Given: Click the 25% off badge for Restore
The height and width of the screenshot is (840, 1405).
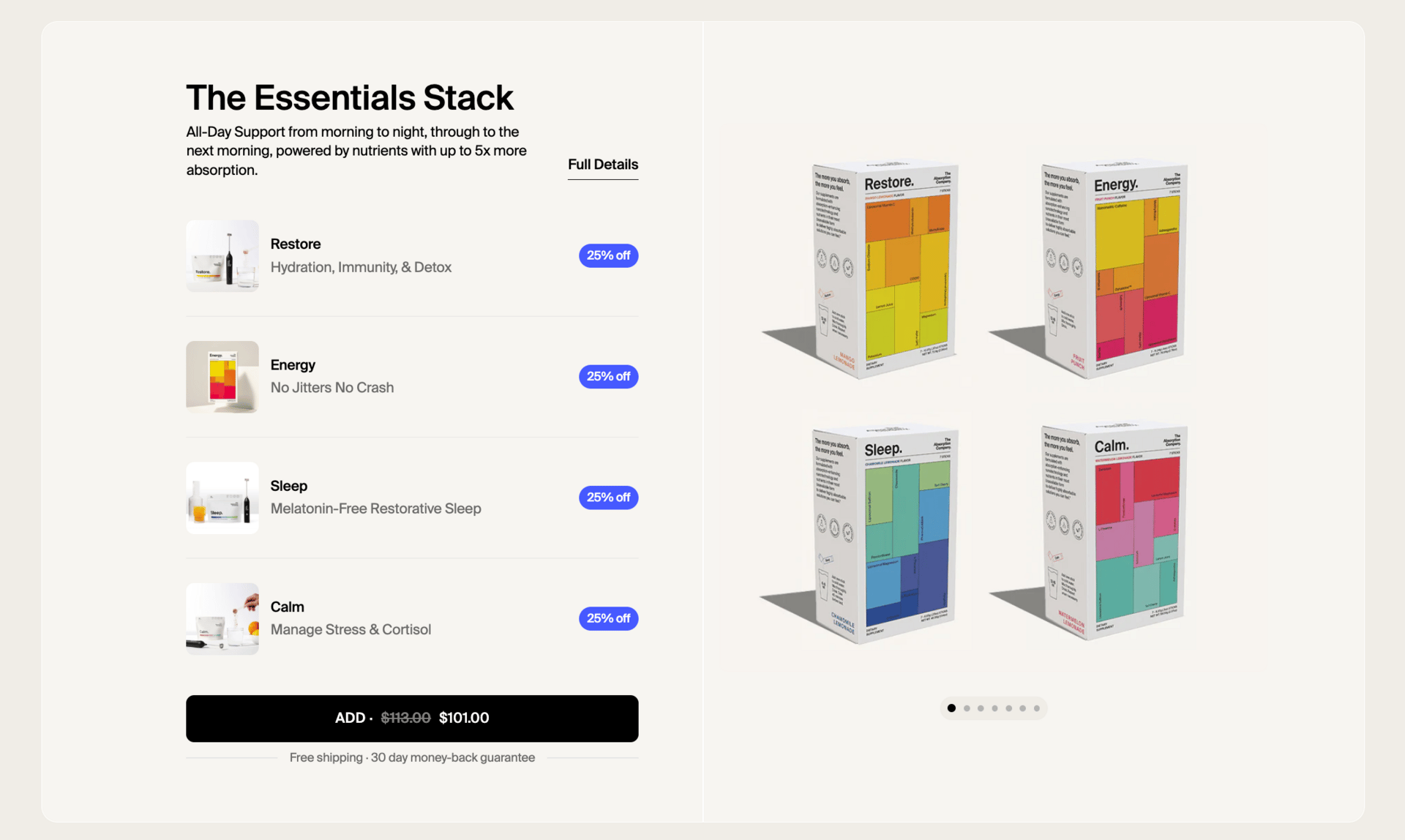Looking at the screenshot, I should (x=608, y=255).
